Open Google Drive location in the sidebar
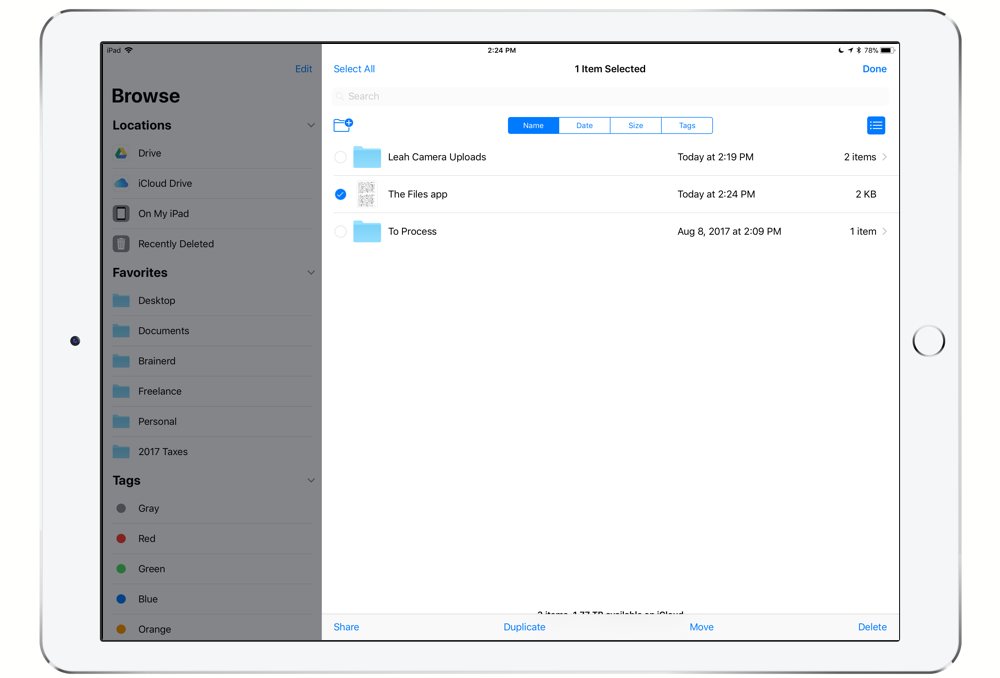 pos(150,153)
